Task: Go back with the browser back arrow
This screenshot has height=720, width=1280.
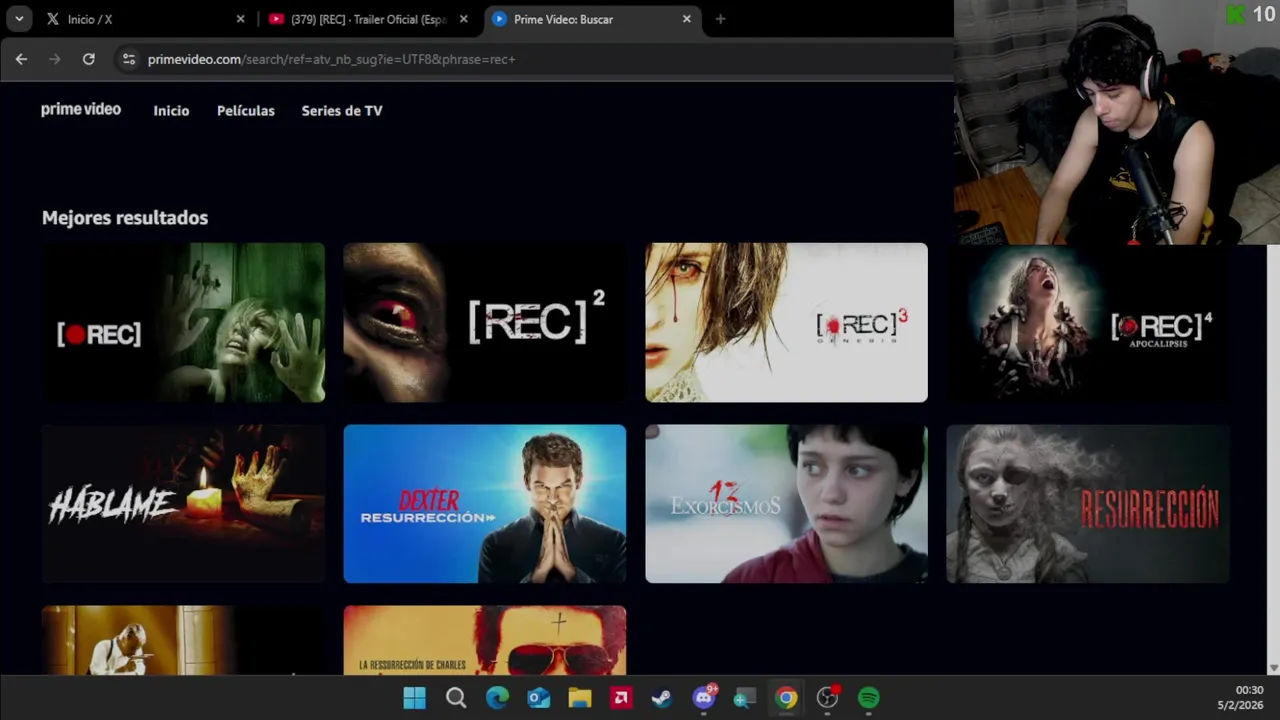Action: click(x=21, y=59)
